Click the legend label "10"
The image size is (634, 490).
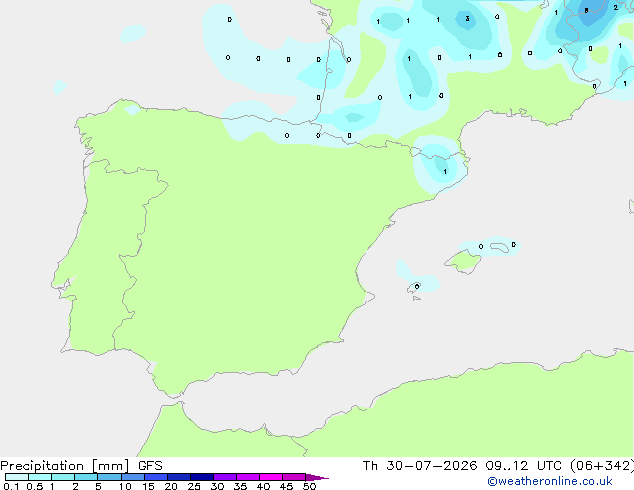coord(125,486)
